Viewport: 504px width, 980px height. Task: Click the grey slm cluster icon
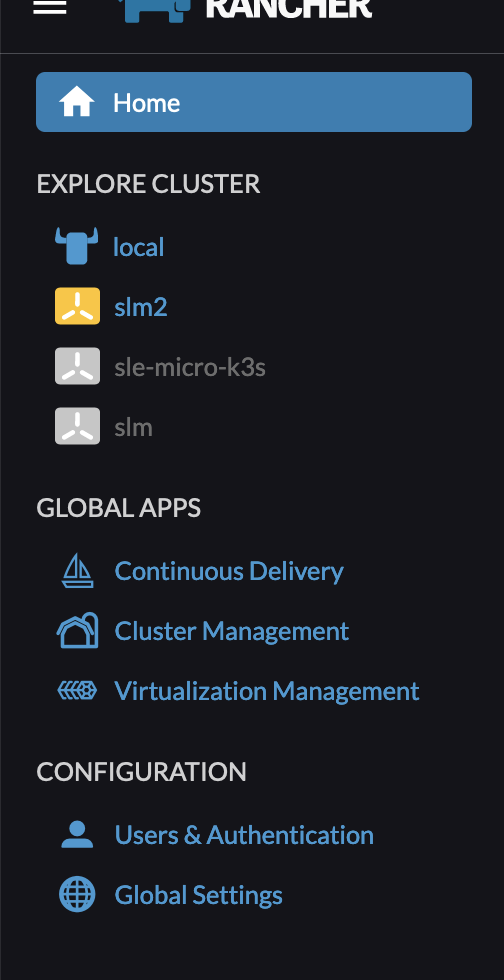[78, 426]
